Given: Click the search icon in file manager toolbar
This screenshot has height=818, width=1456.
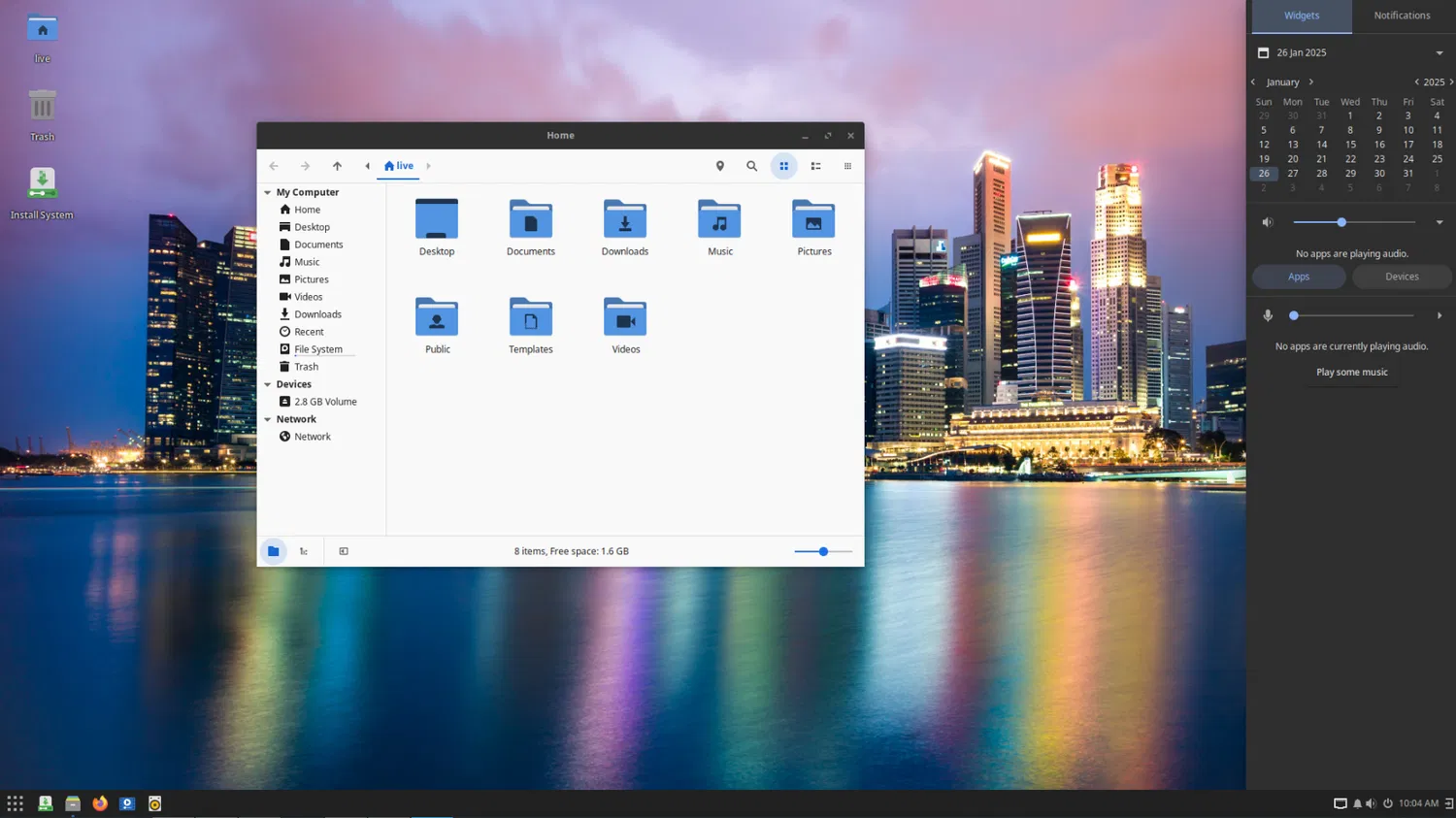Looking at the screenshot, I should 751,166.
